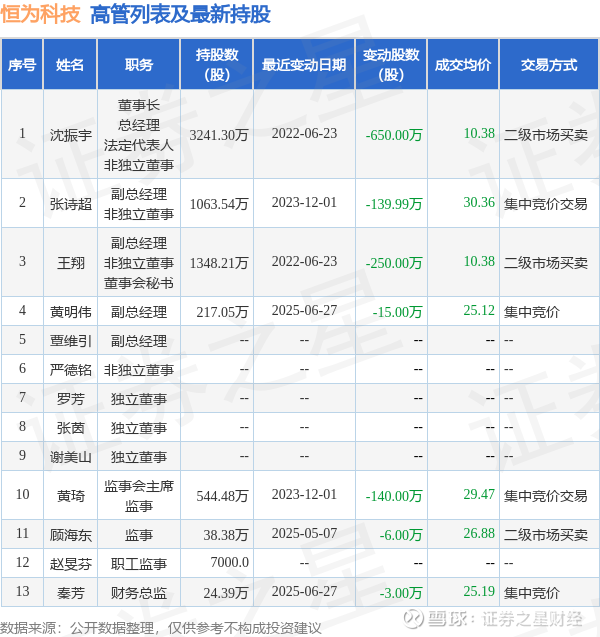600x637 pixels.
Task: Click the 恒为科技 company title
Action: (41, 14)
